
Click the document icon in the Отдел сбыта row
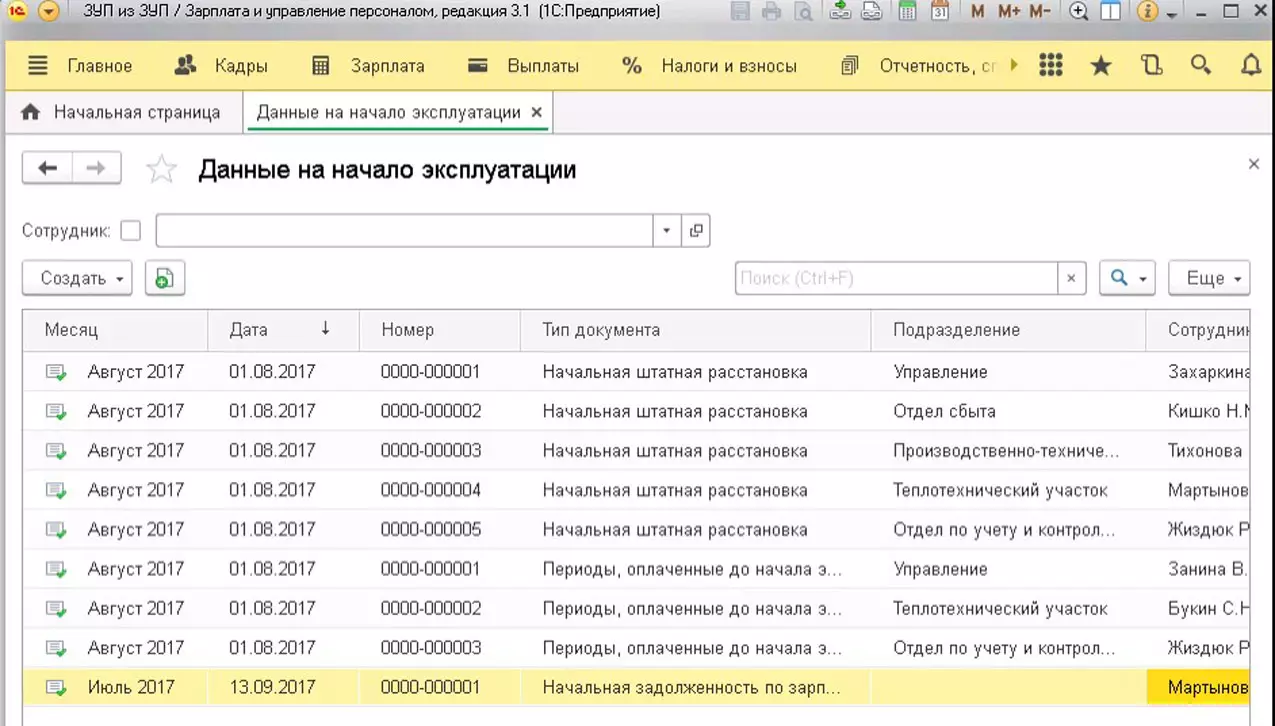[56, 411]
